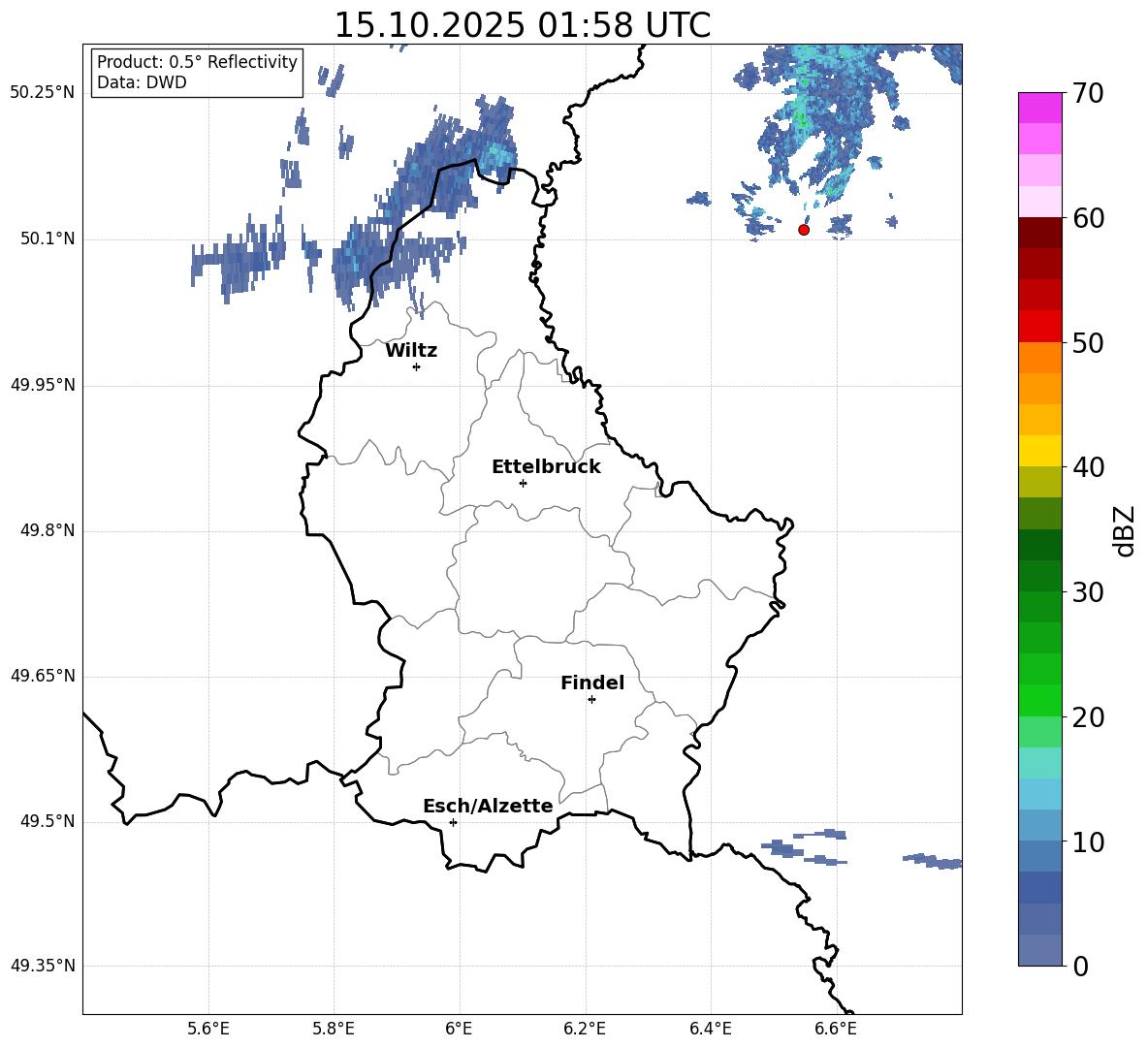Image resolution: width=1148 pixels, height=1048 pixels.
Task: Click the Esch/Alzette location cross marker
Action: 453,822
